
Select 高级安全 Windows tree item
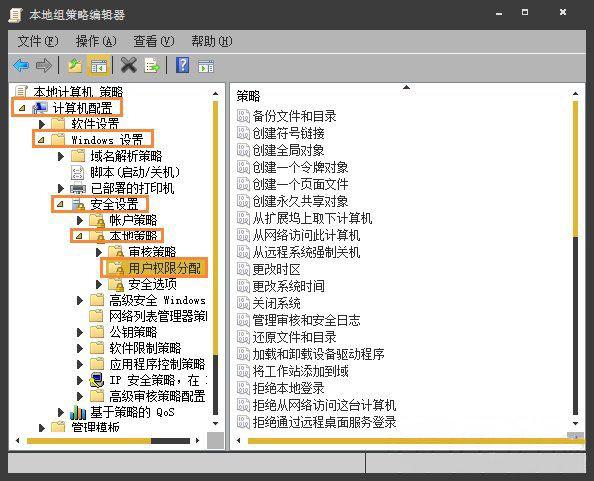[157, 300]
